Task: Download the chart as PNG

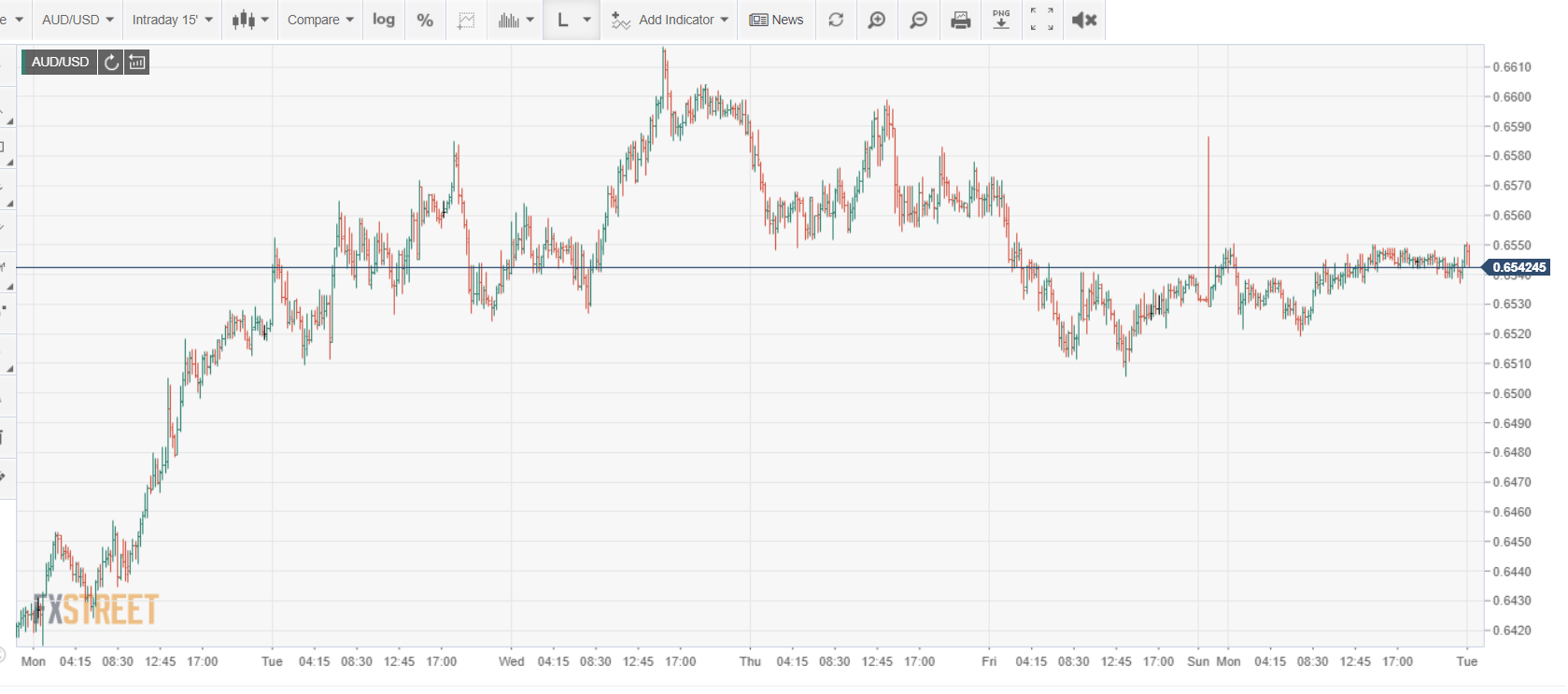Action: coord(1001,20)
